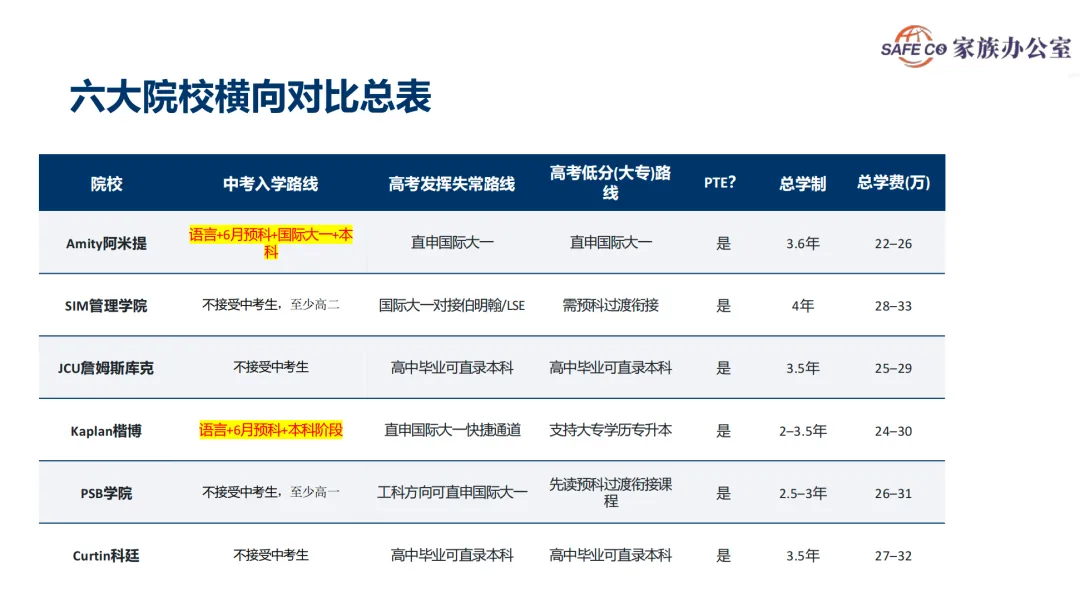The image size is (1080, 591).
Task: Click the 25–29 tuition cell
Action: (x=893, y=369)
